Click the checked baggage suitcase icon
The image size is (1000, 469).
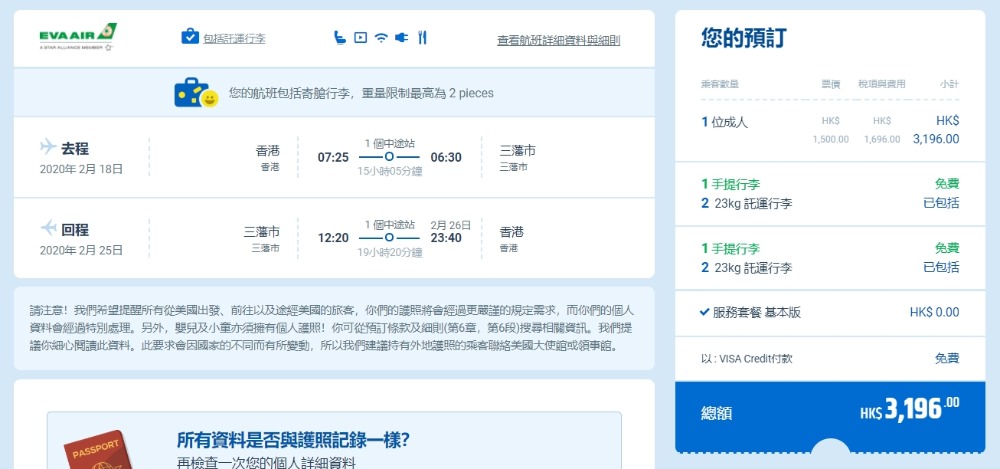point(190,38)
